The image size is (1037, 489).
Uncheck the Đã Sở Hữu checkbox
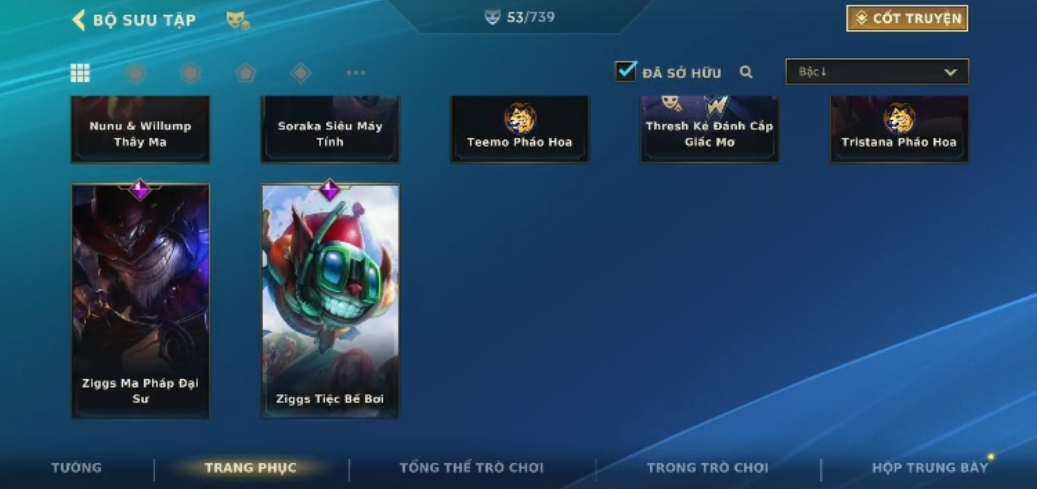[625, 71]
